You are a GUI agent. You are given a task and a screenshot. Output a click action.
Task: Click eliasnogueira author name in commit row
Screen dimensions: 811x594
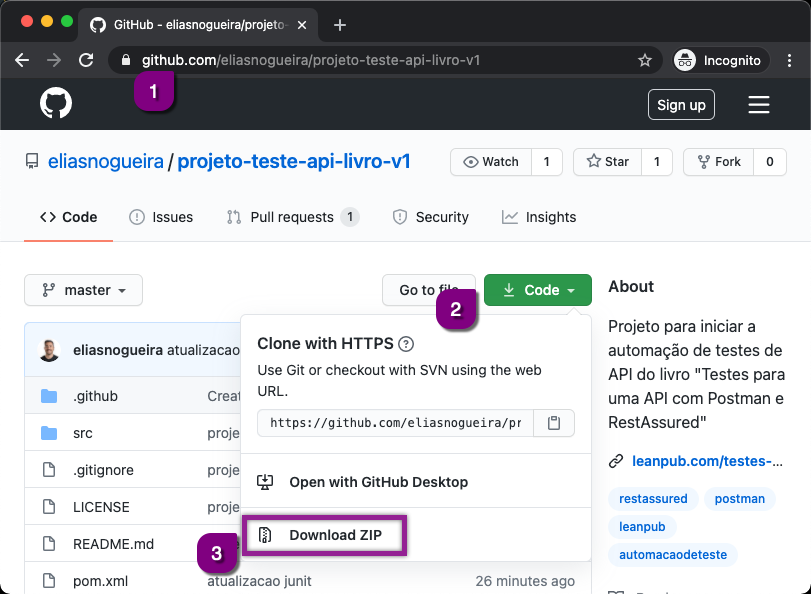click(x=118, y=350)
